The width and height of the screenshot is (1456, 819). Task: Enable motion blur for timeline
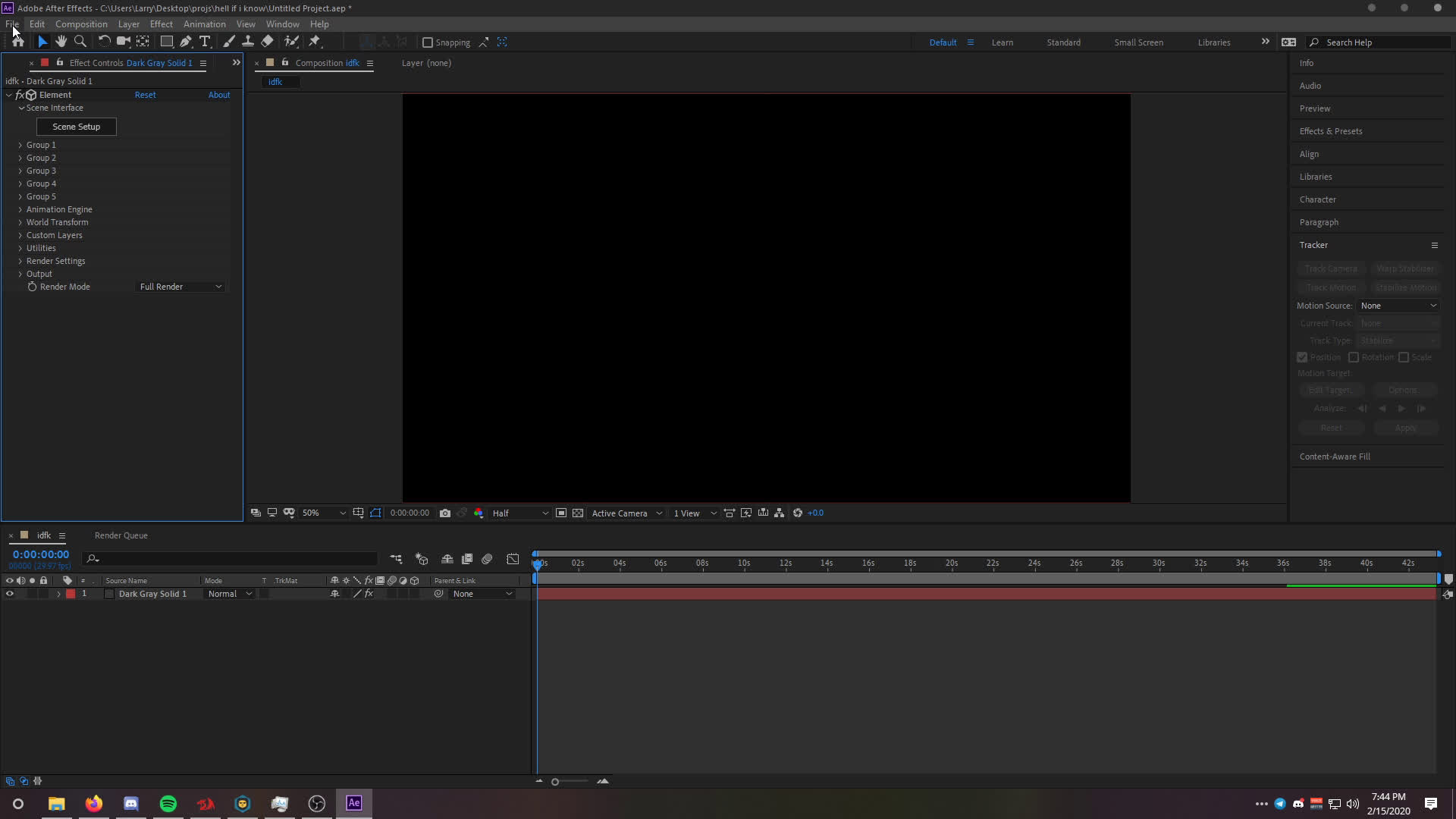click(x=487, y=560)
